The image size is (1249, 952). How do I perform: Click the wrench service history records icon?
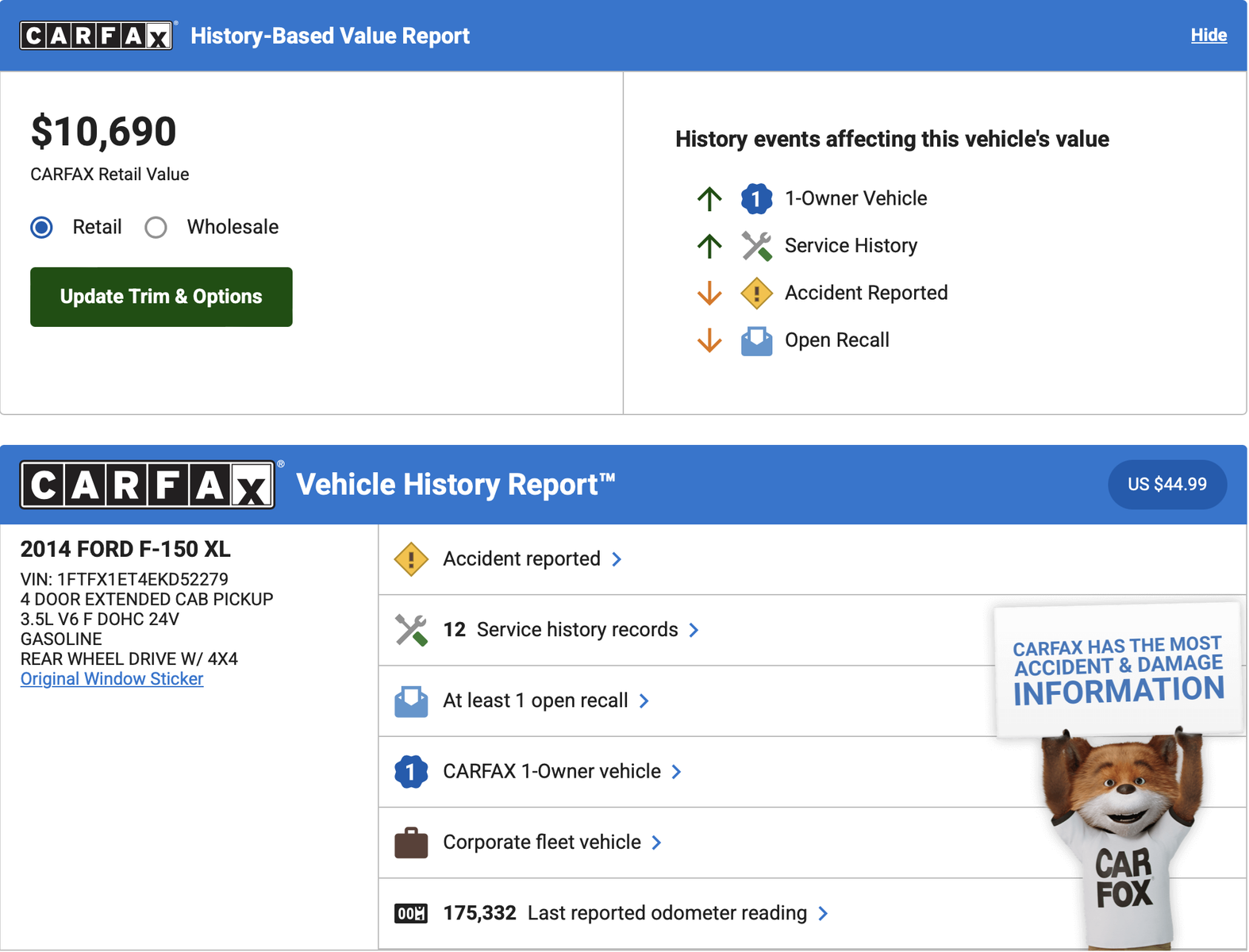411,630
